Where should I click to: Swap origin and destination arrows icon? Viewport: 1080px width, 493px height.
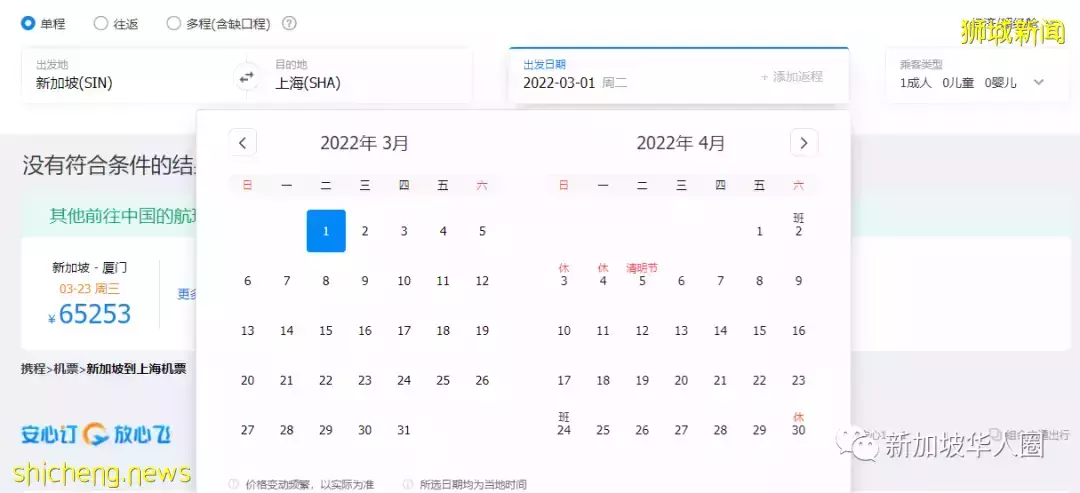click(x=247, y=77)
